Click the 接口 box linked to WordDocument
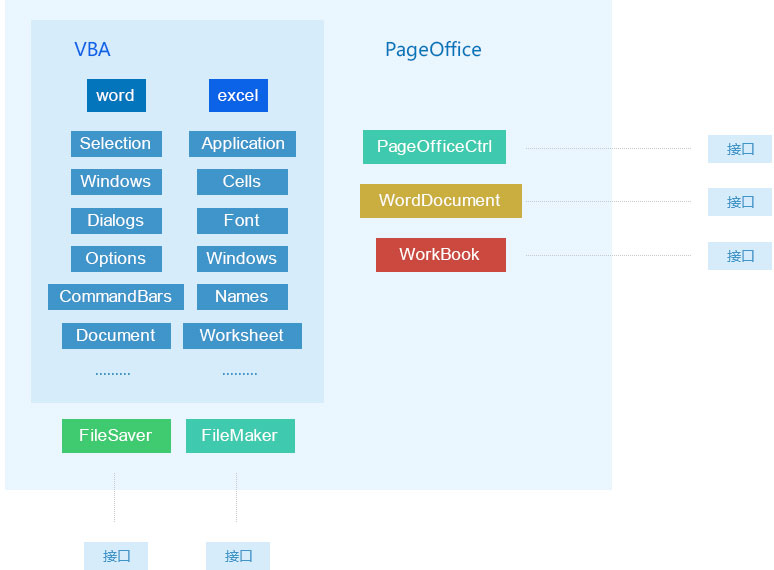774x570 pixels. click(x=739, y=202)
